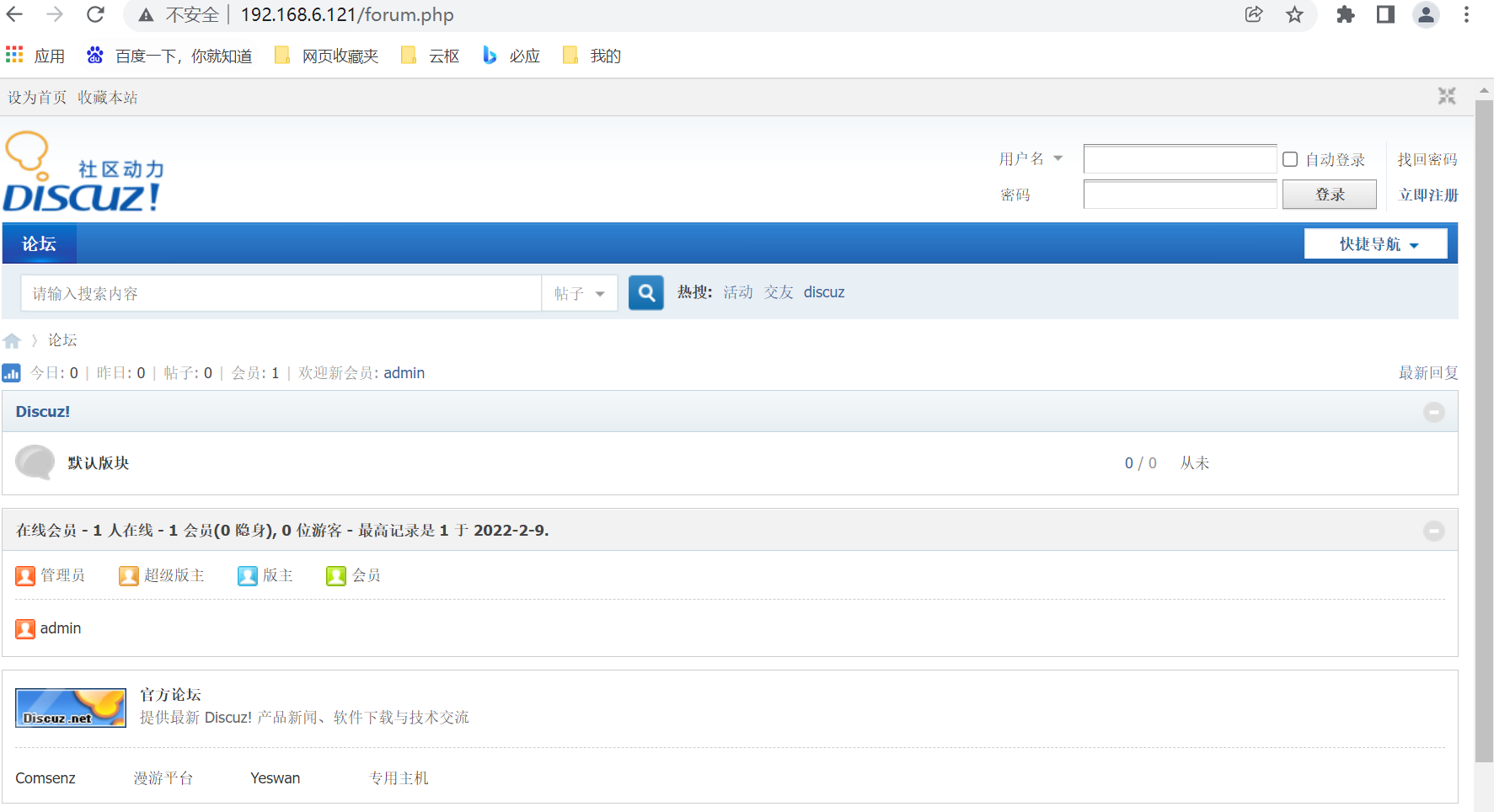Open the 必应 Bing bookmark
1494x812 pixels.
coord(511,56)
